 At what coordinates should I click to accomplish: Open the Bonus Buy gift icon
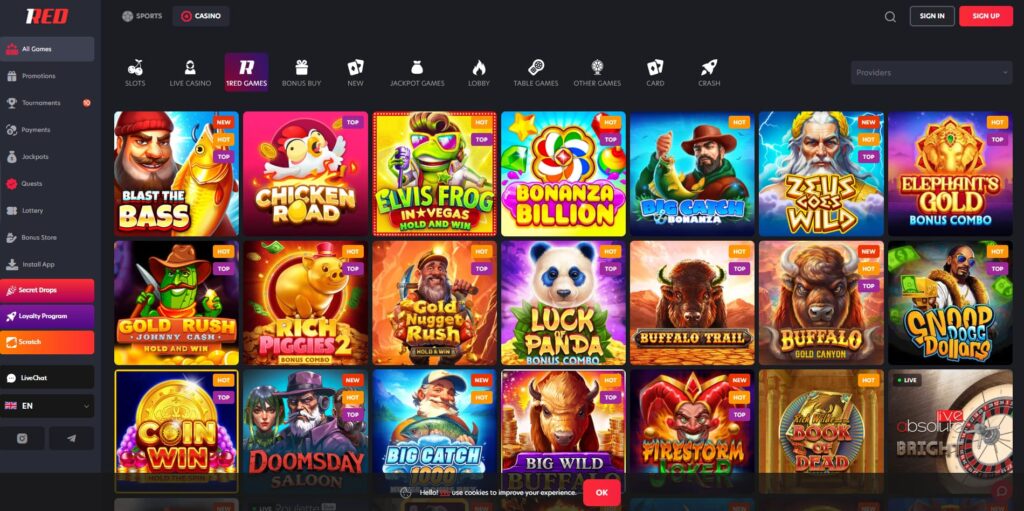301,67
